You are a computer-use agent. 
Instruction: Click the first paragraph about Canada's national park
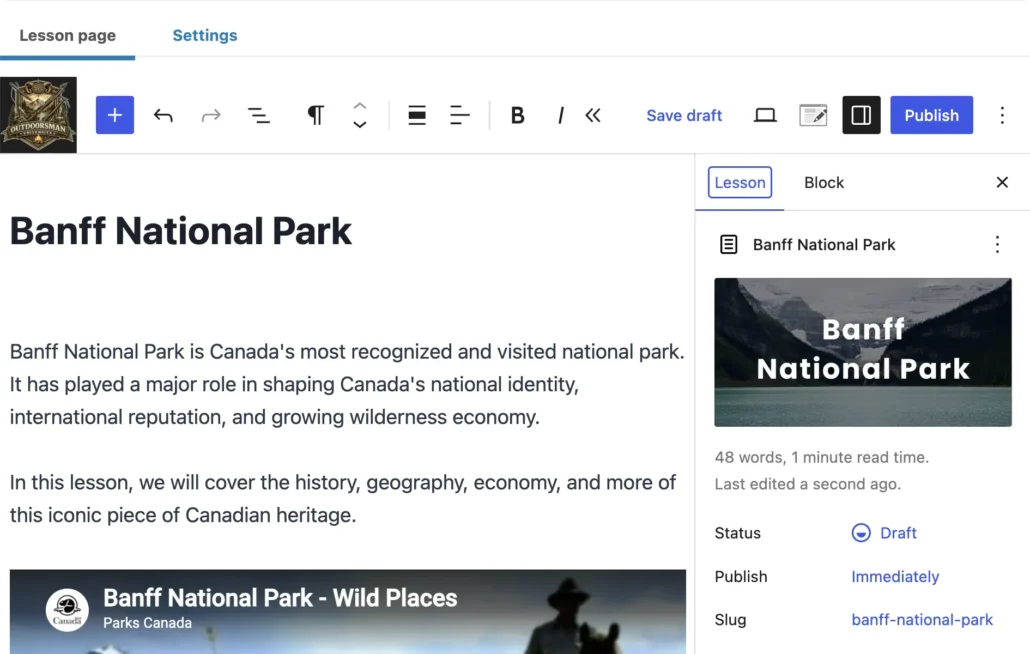coord(347,384)
